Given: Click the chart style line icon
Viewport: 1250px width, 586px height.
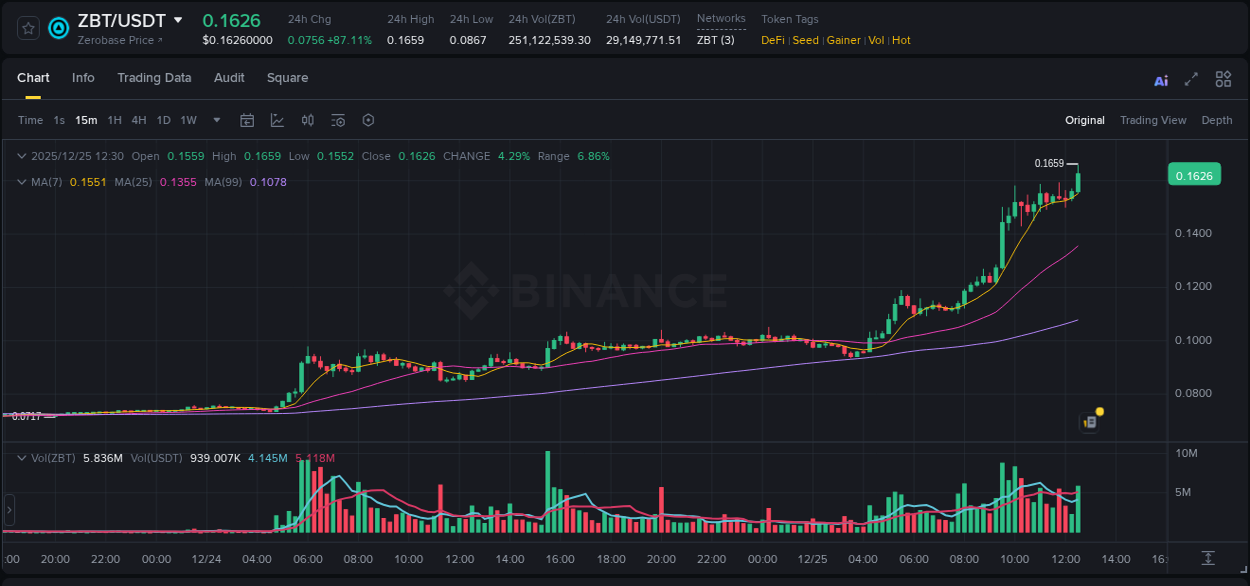Looking at the screenshot, I should click(276, 120).
